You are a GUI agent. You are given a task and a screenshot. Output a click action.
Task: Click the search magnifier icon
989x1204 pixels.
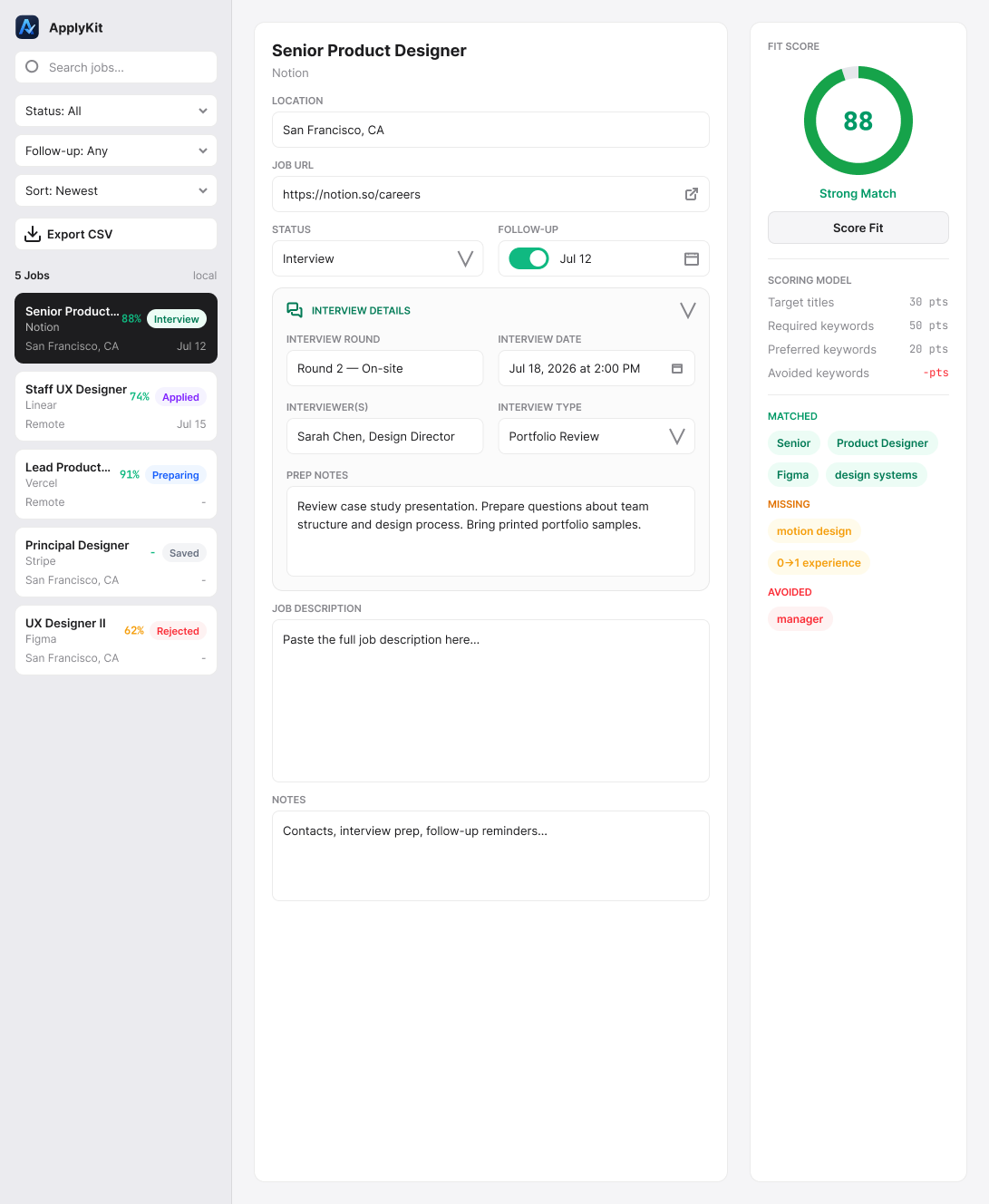32,66
